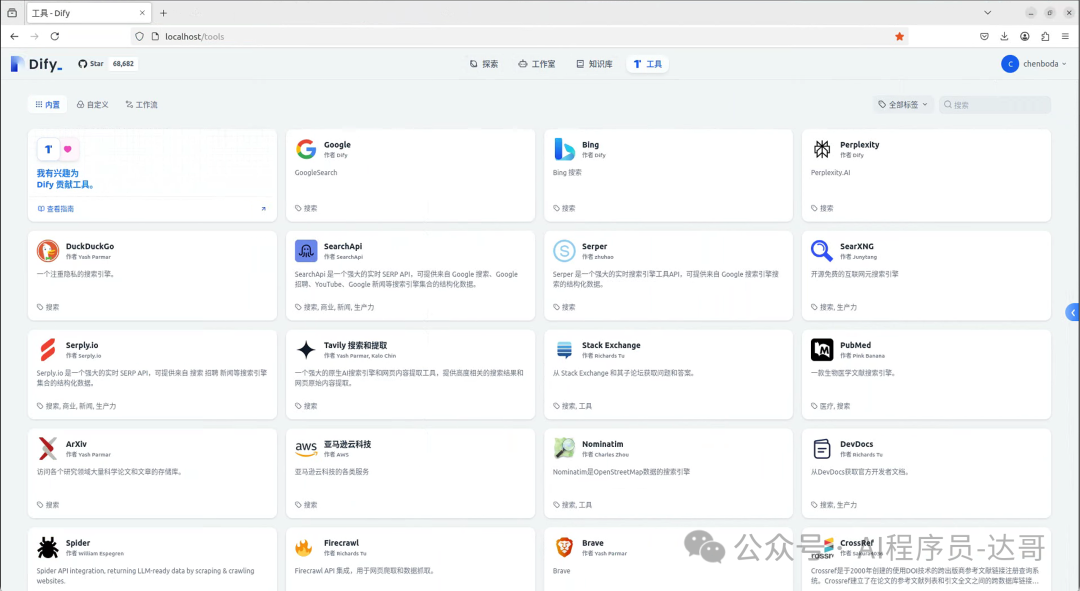The image size is (1080, 591).
Task: Click the Google logo icon
Action: pyautogui.click(x=306, y=149)
